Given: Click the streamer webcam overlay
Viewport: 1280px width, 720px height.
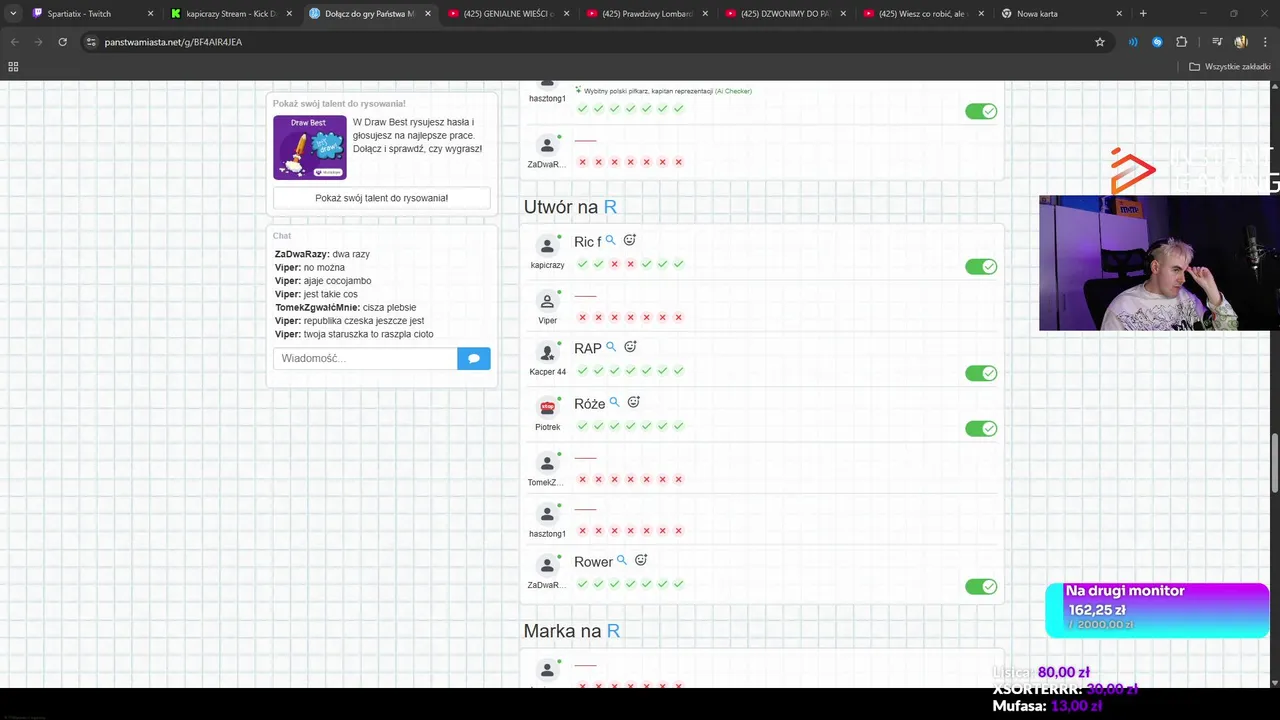Looking at the screenshot, I should tap(1159, 263).
